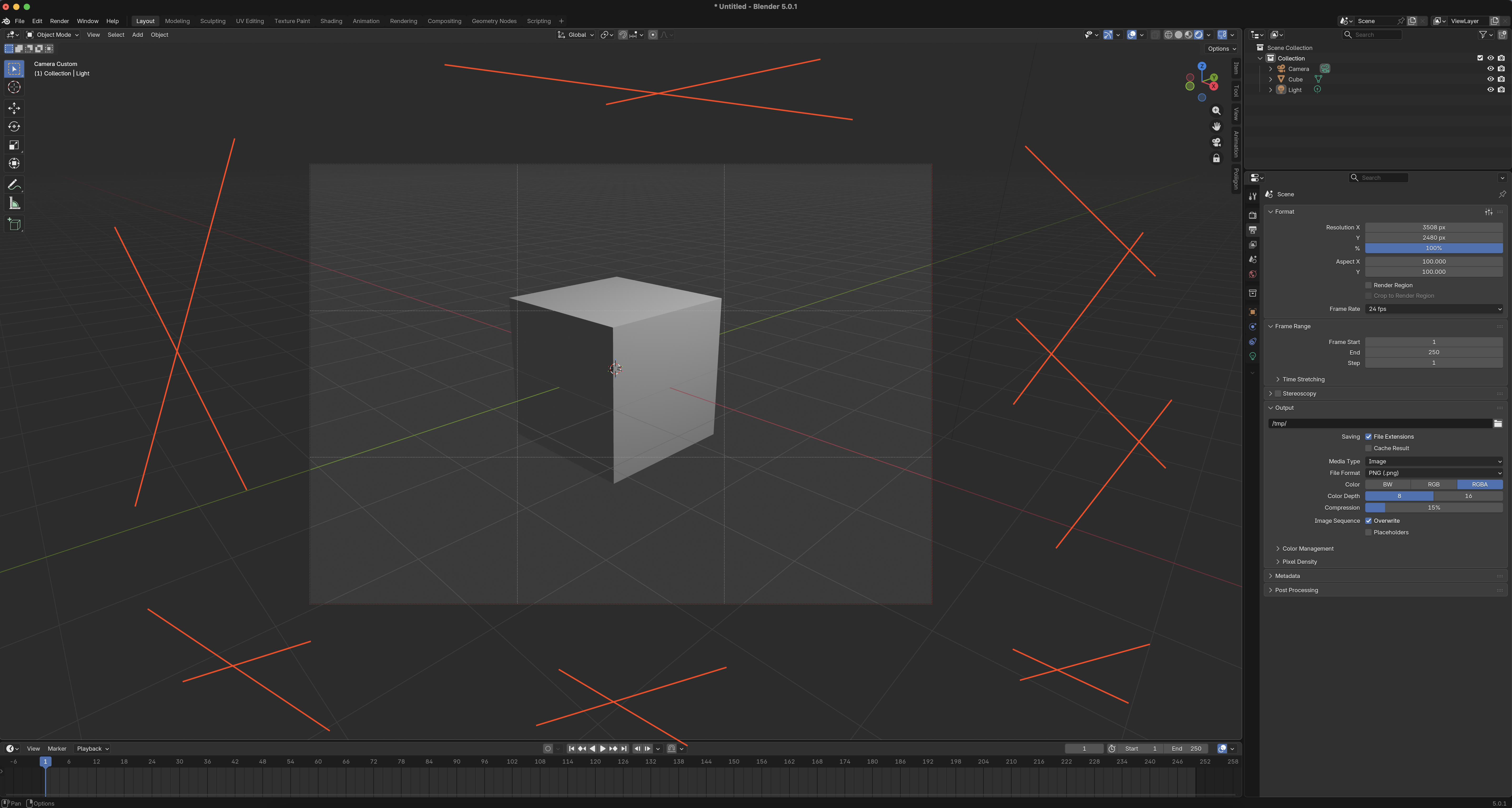Enable the Cache Result checkbox
This screenshot has height=808, width=1512.
tap(1368, 448)
